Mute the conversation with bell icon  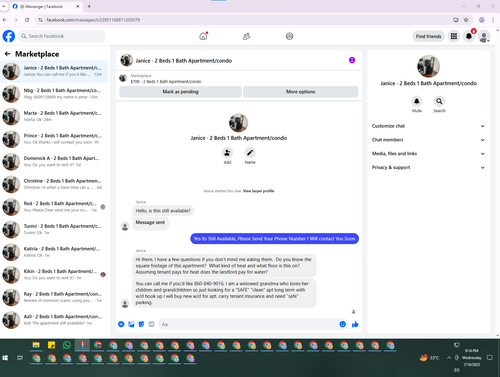click(416, 101)
